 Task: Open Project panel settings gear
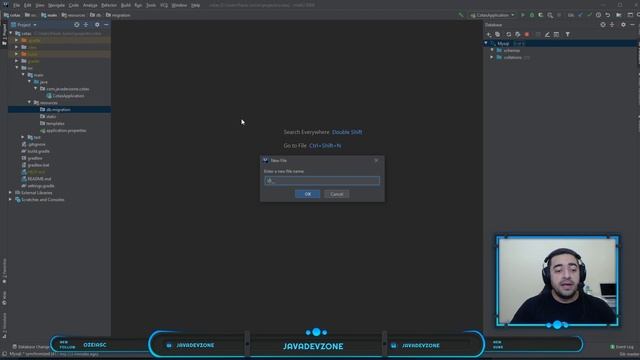pos(97,25)
